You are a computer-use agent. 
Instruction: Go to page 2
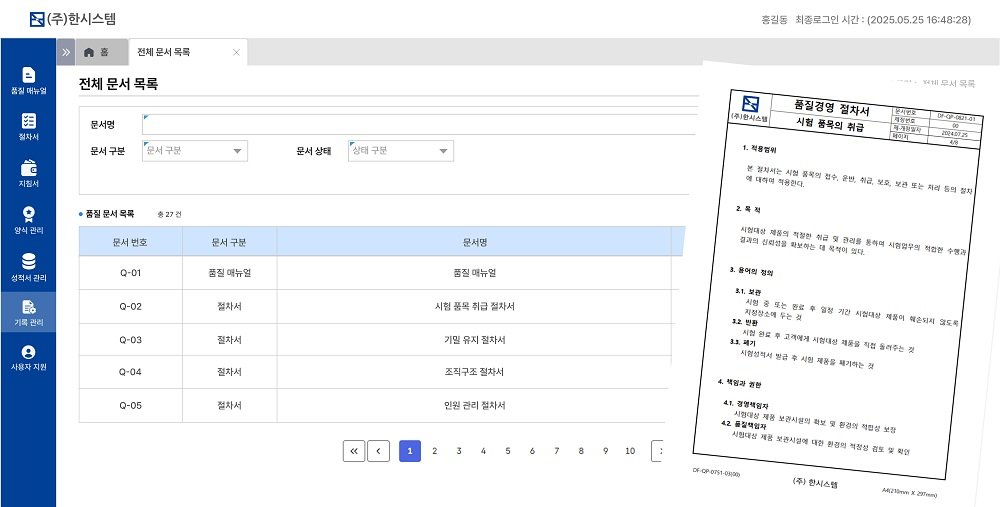click(434, 451)
